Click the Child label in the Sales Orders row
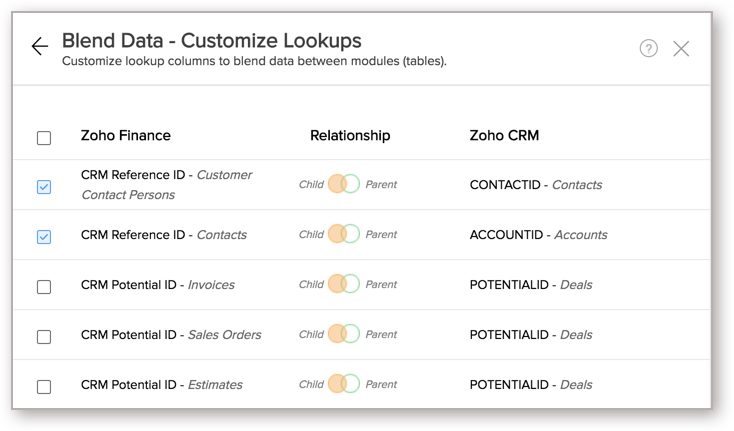734x431 pixels. (x=311, y=335)
